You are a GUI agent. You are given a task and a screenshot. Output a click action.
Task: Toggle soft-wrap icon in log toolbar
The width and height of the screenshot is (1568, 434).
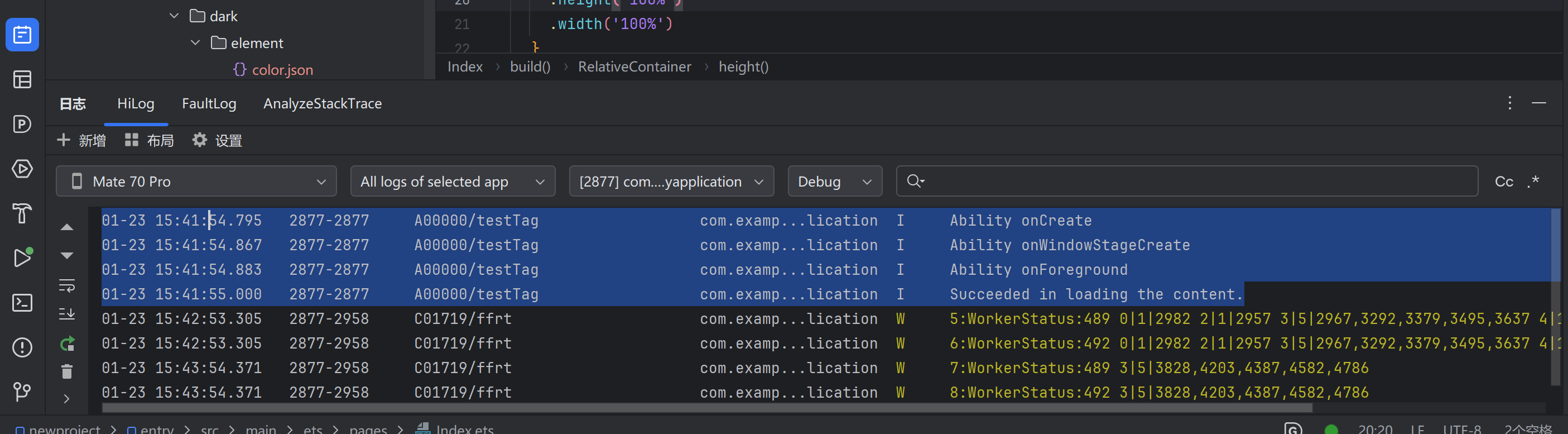point(67,285)
